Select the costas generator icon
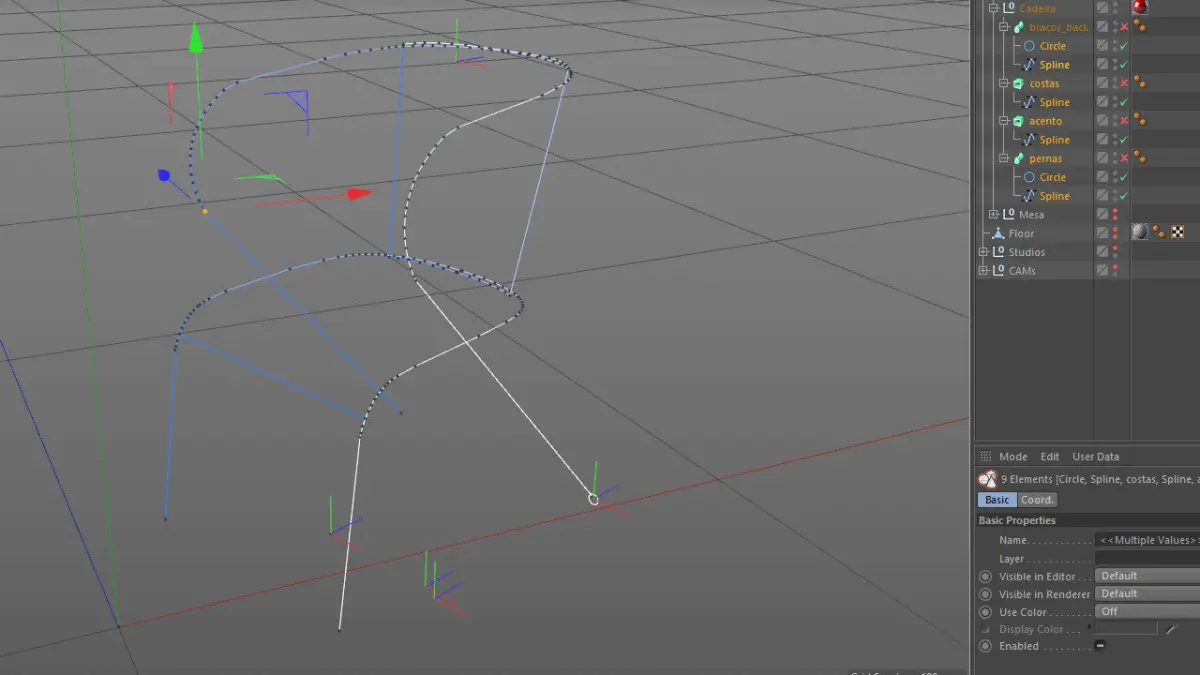Image resolution: width=1200 pixels, height=675 pixels. pos(1018,84)
